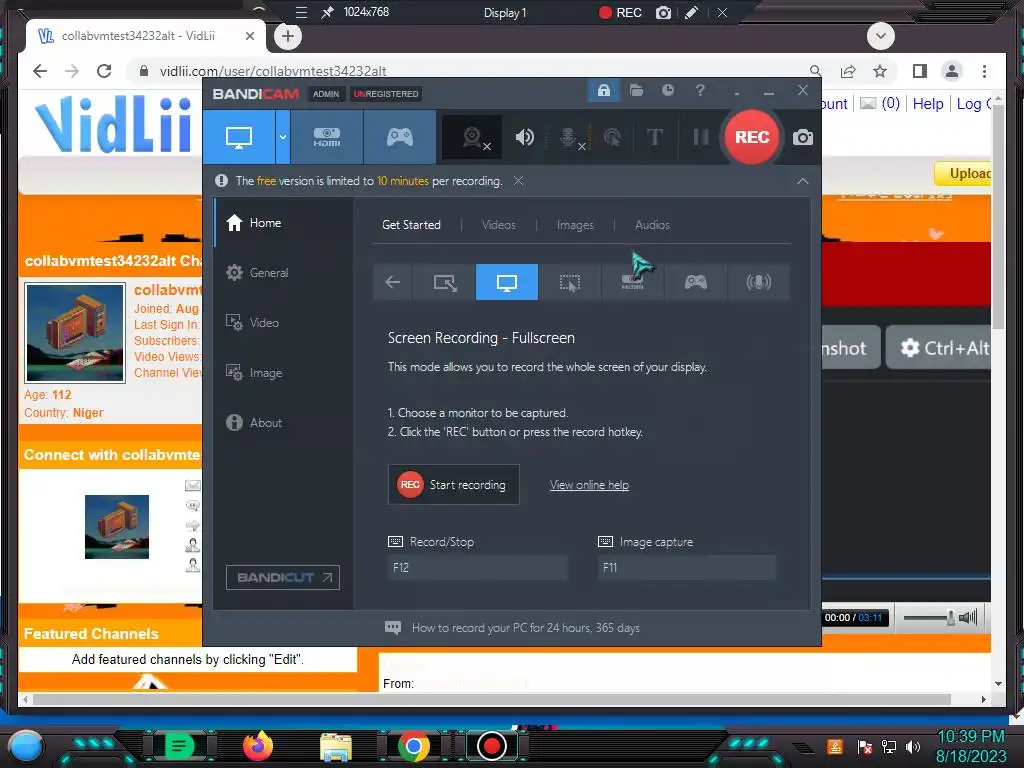Click Chrome address bar URL
Screen dimensions: 1024x768
[273, 71]
